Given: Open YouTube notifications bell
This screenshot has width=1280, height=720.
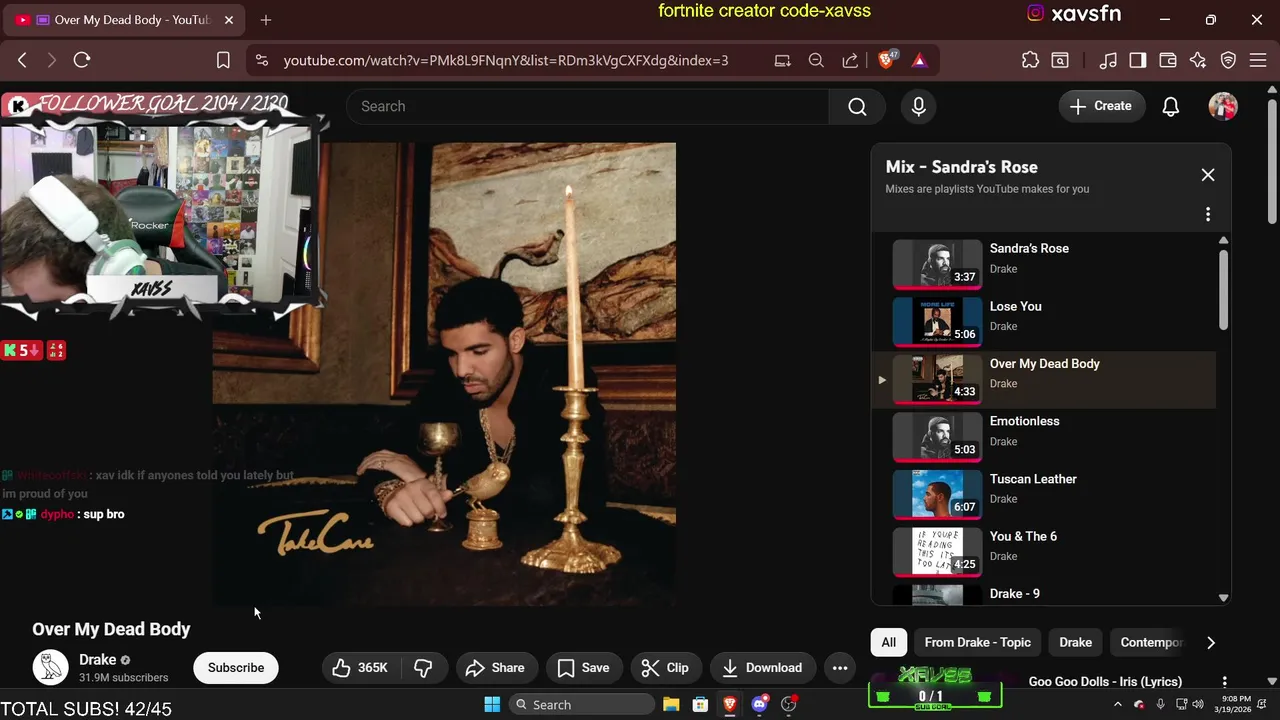Looking at the screenshot, I should (x=1171, y=106).
